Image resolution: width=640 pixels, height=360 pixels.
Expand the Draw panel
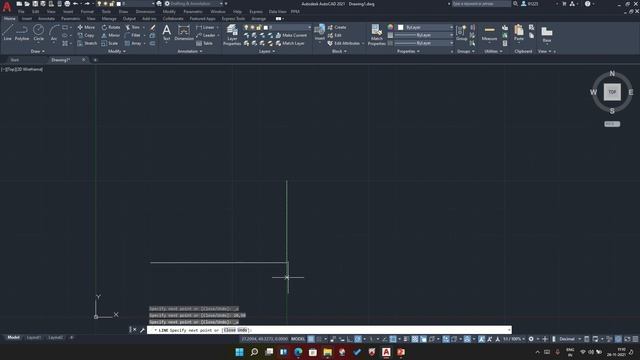click(x=38, y=51)
